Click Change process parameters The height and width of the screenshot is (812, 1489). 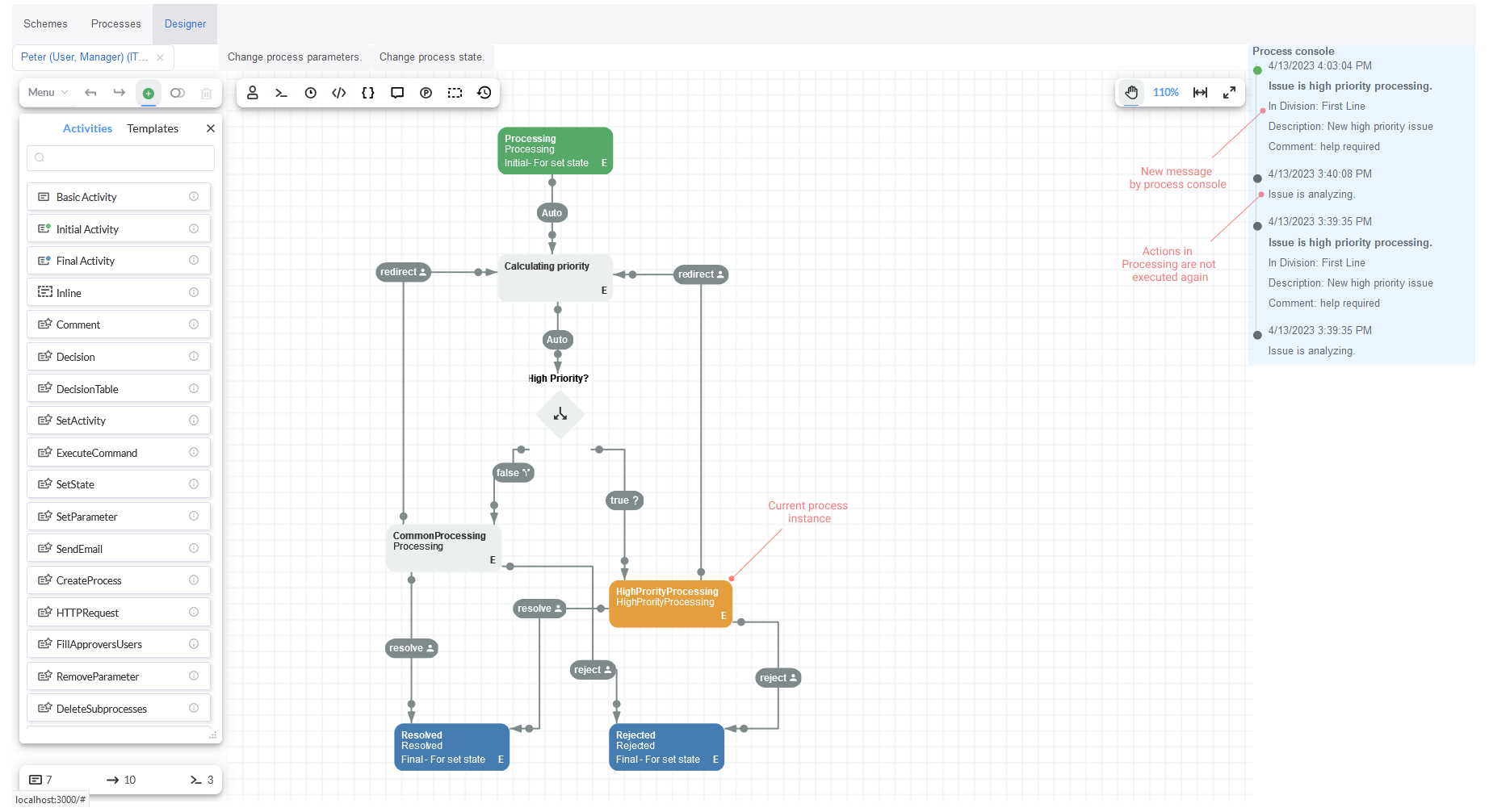click(295, 57)
